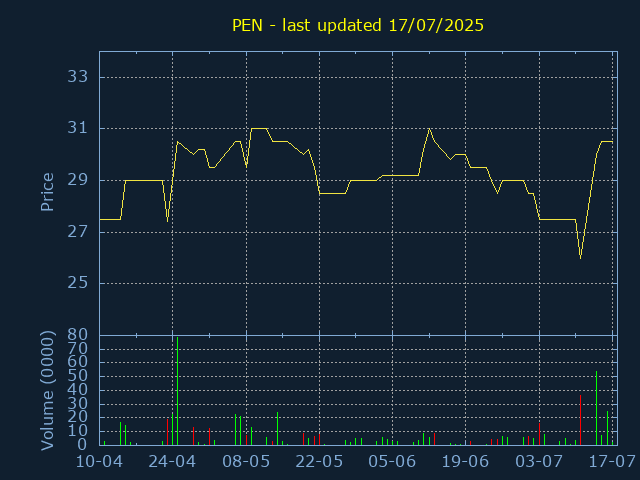
Task: Click the 24-04 date label
Action: 172,462
